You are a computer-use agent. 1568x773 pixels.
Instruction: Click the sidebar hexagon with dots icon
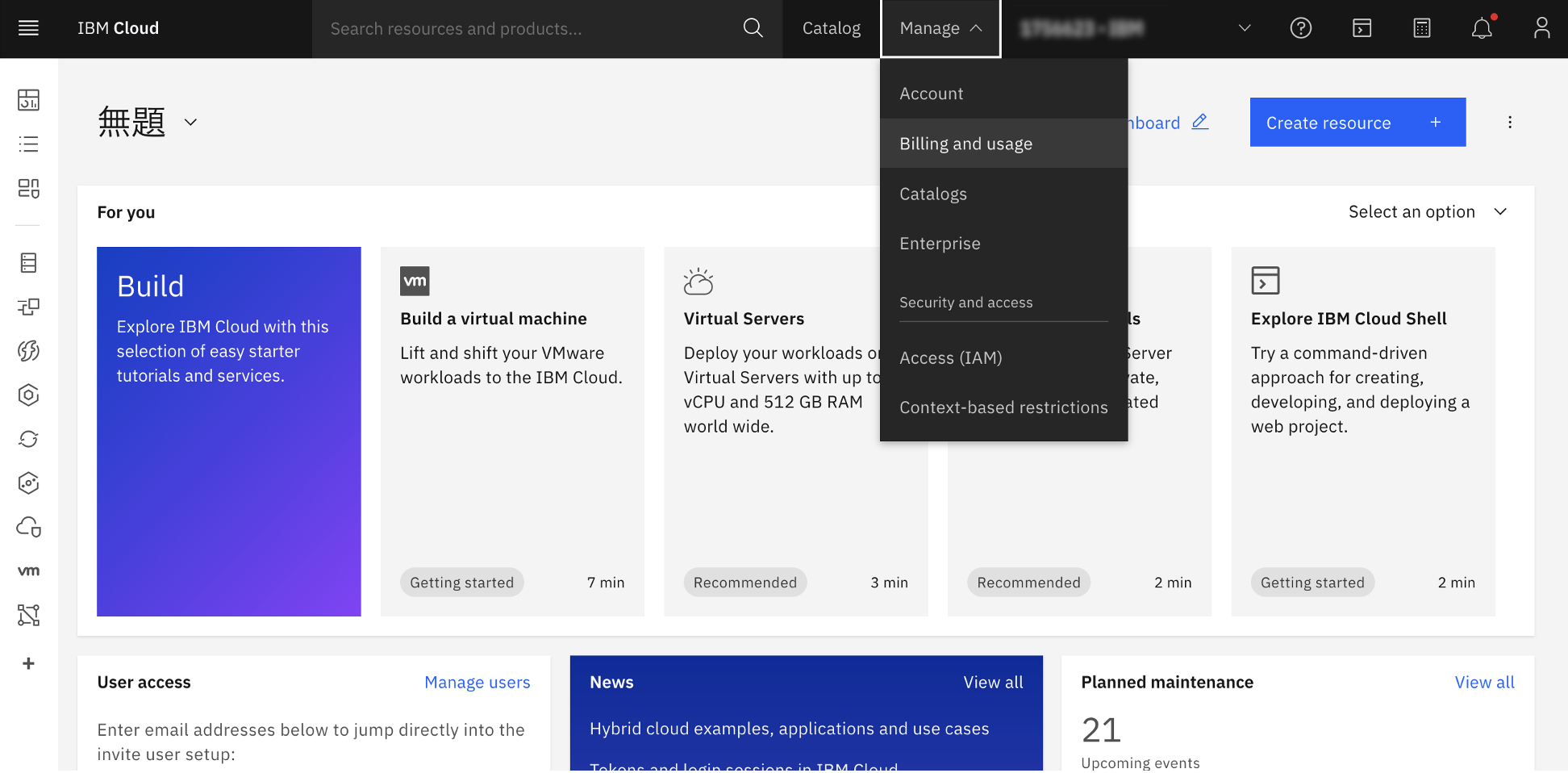pyautogui.click(x=28, y=483)
